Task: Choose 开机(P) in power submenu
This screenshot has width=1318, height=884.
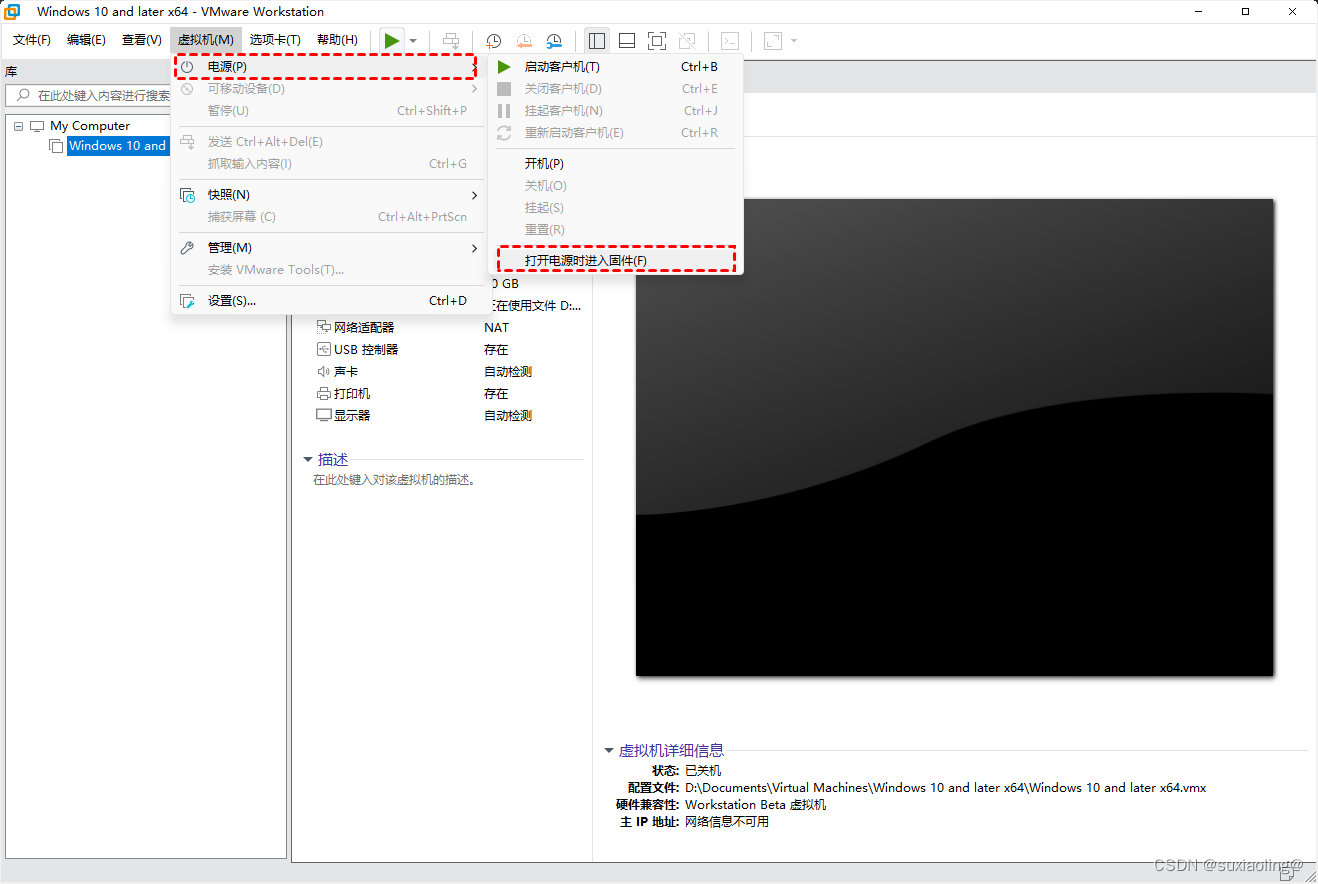Action: [x=615, y=163]
